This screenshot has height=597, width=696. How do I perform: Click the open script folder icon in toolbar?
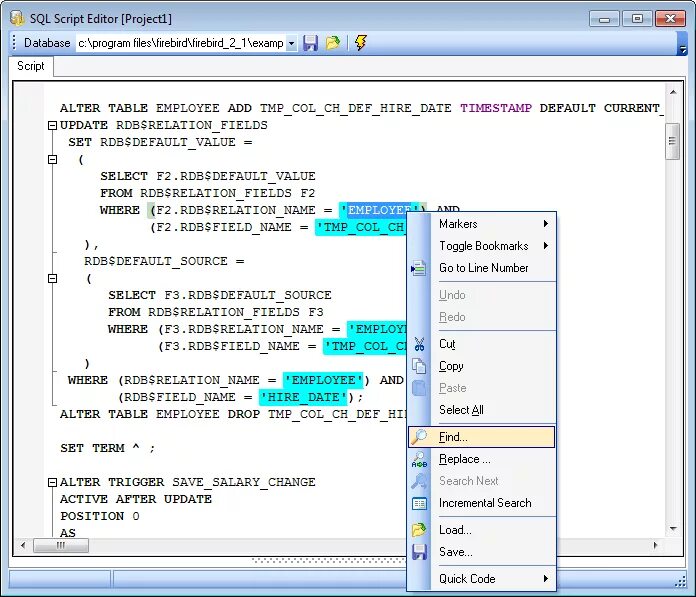click(x=333, y=43)
